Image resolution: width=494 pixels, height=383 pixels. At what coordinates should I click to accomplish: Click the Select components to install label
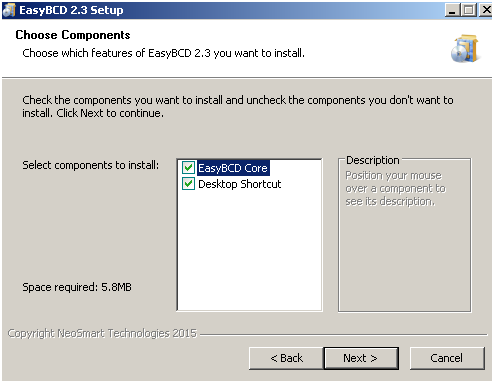pos(91,165)
